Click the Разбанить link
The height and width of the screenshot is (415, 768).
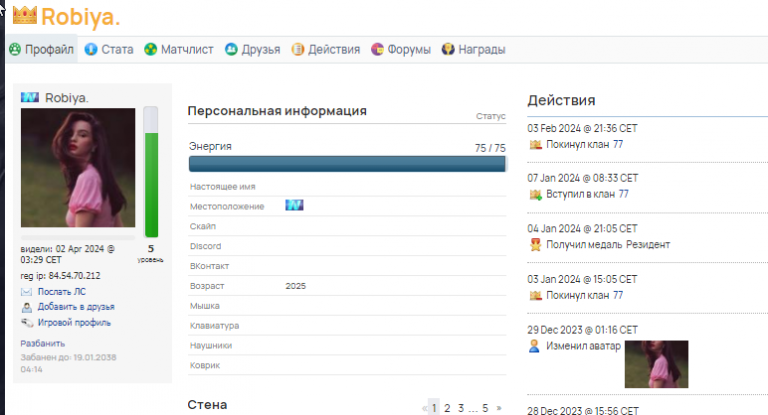click(43, 343)
